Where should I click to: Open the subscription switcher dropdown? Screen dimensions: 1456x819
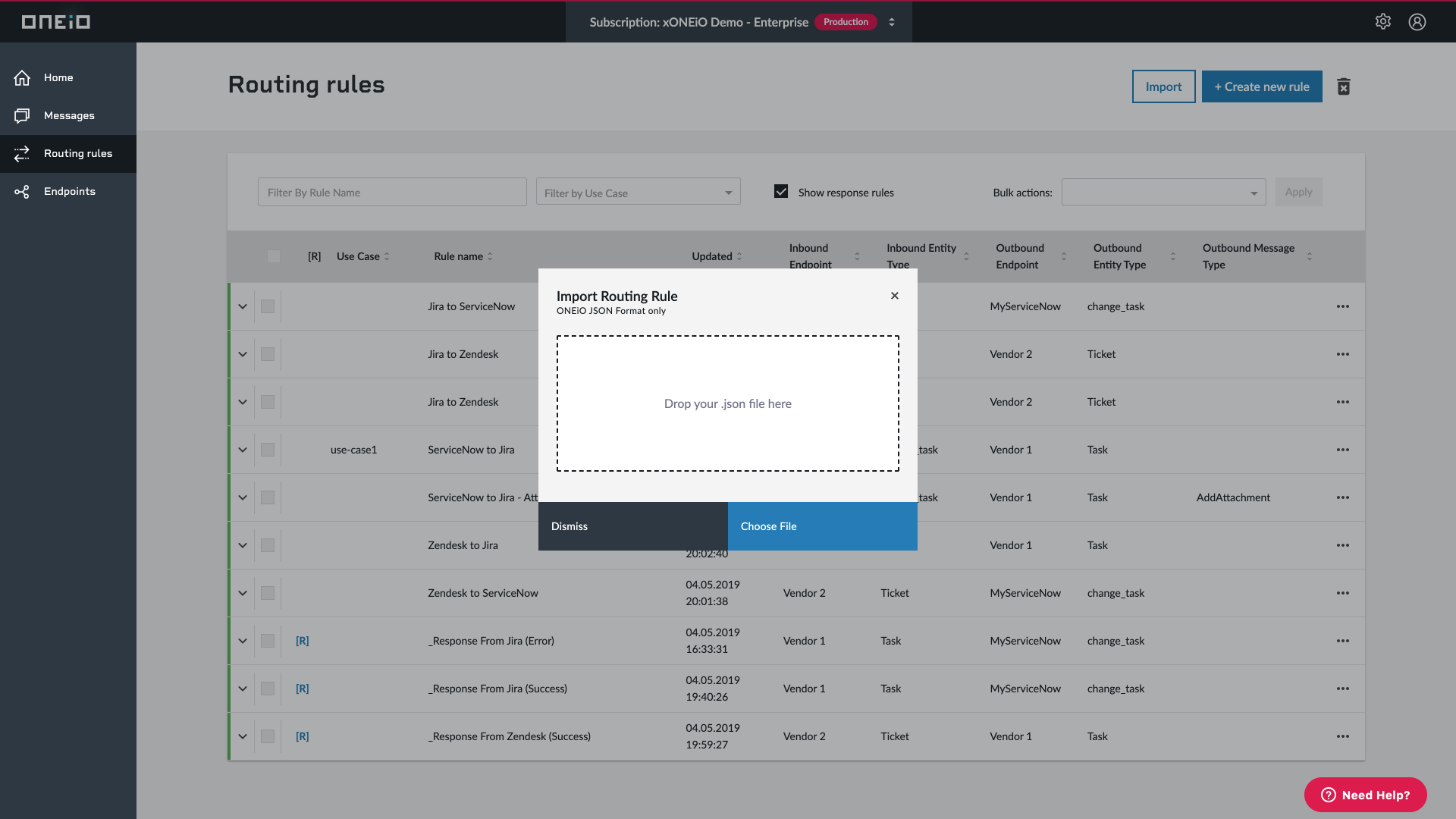pos(892,22)
